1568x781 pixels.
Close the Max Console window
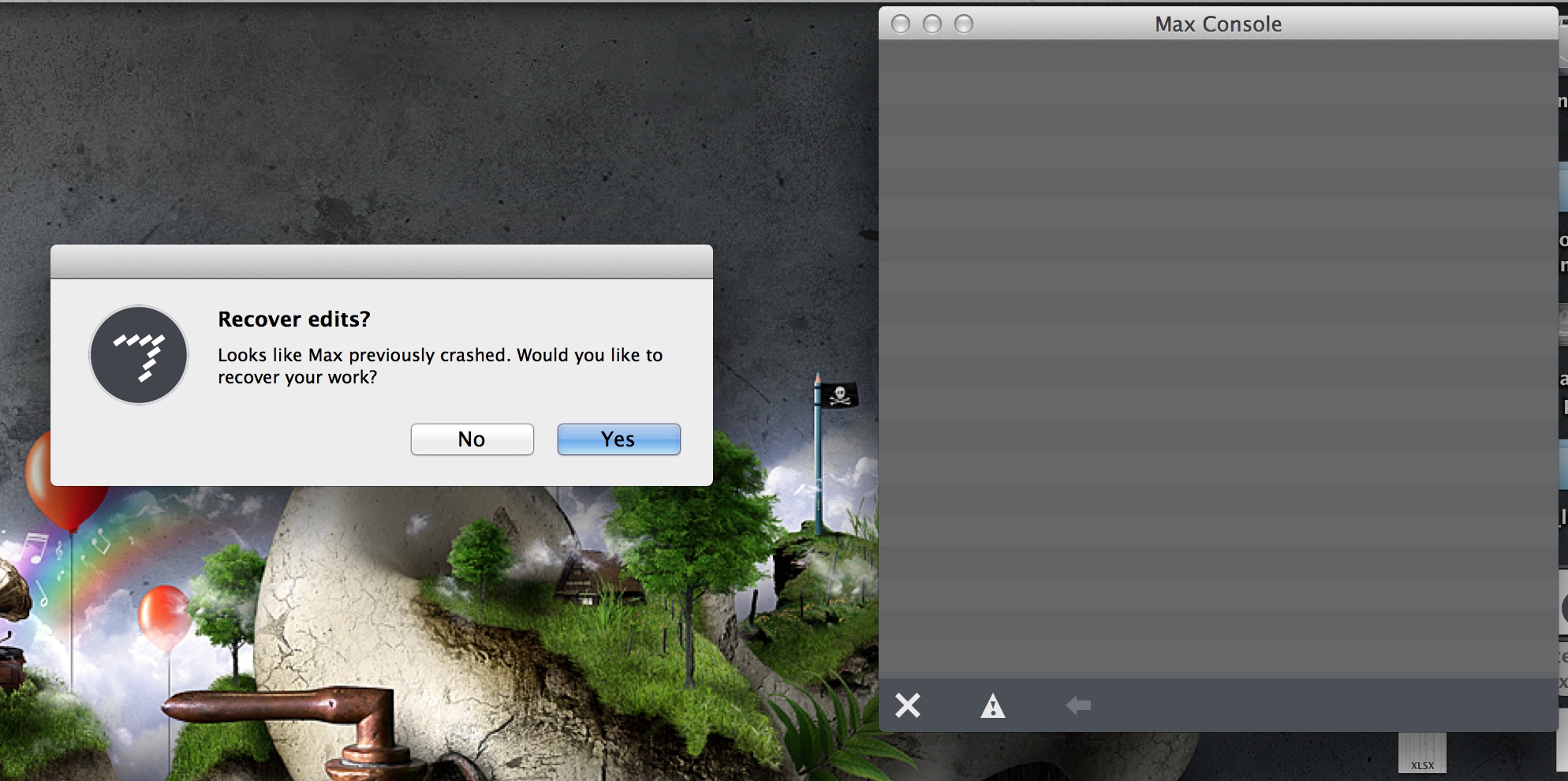pos(901,24)
